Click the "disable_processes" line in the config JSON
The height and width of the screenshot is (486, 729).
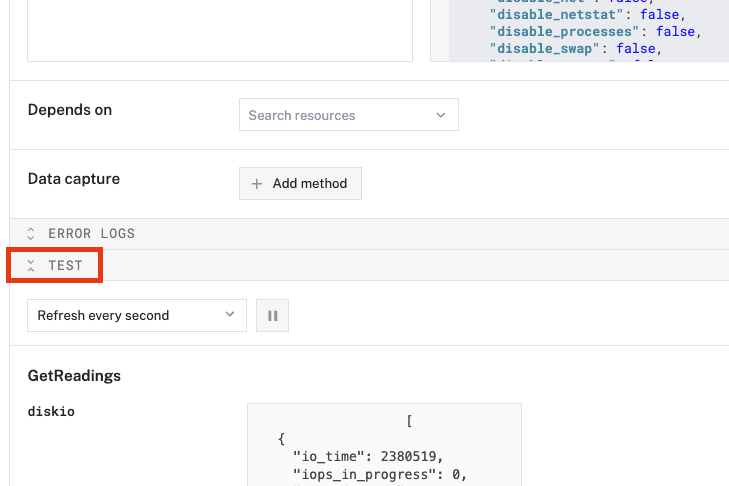coord(594,31)
